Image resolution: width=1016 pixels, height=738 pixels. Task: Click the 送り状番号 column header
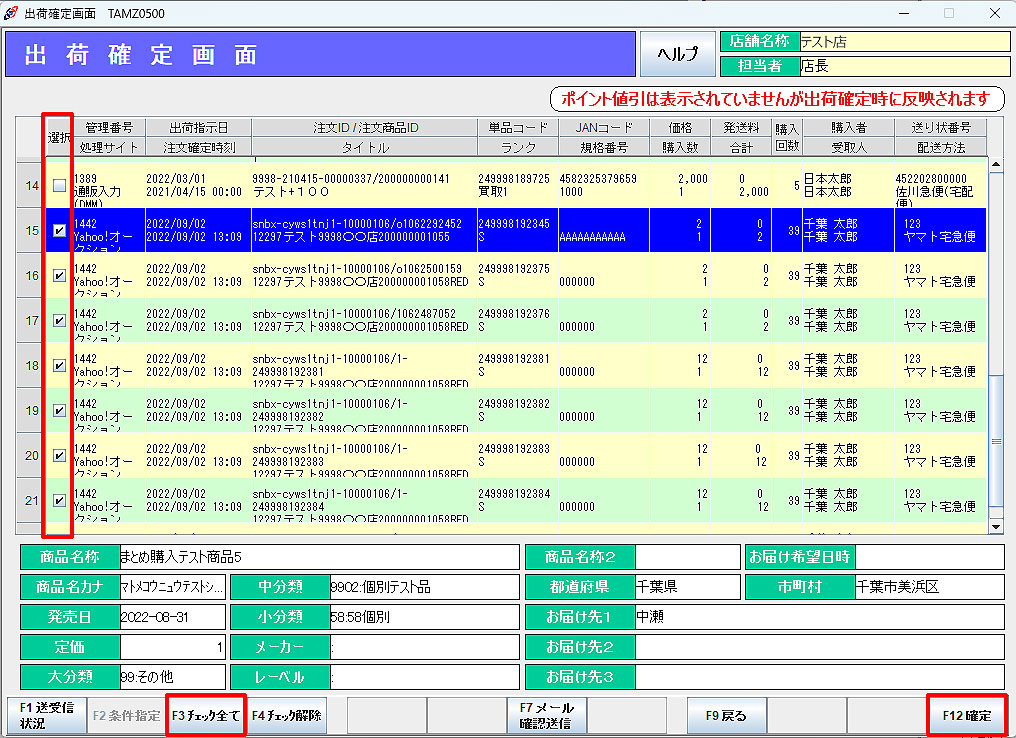coord(941,128)
